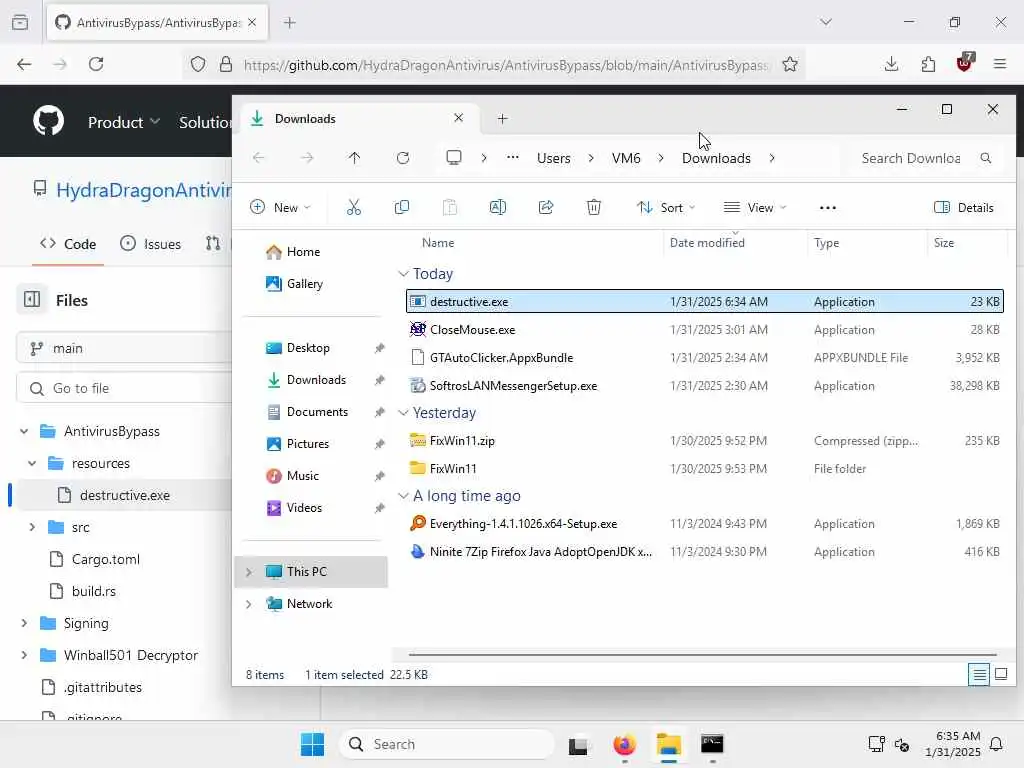Click the Users breadcrumb in address bar

[x=553, y=158]
